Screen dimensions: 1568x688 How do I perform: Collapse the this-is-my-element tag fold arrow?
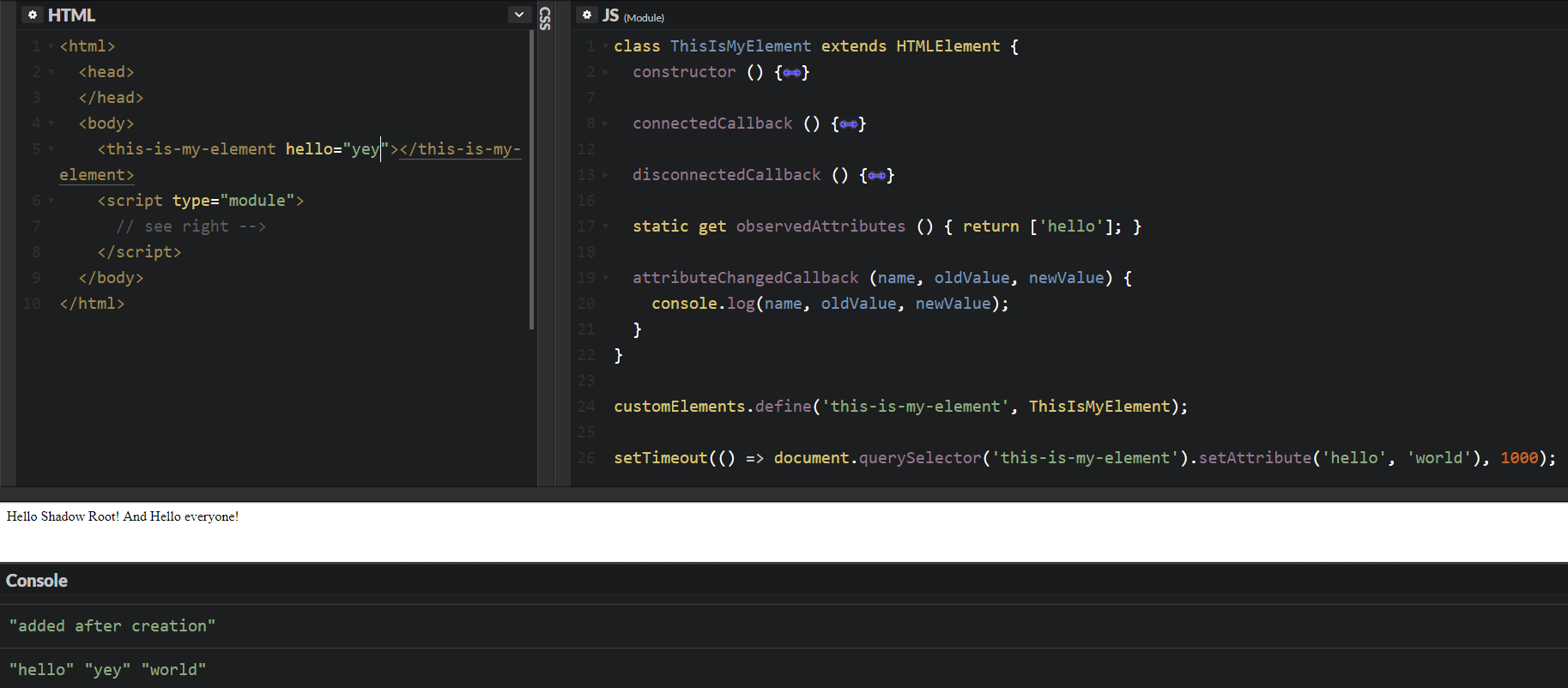pyautogui.click(x=51, y=149)
